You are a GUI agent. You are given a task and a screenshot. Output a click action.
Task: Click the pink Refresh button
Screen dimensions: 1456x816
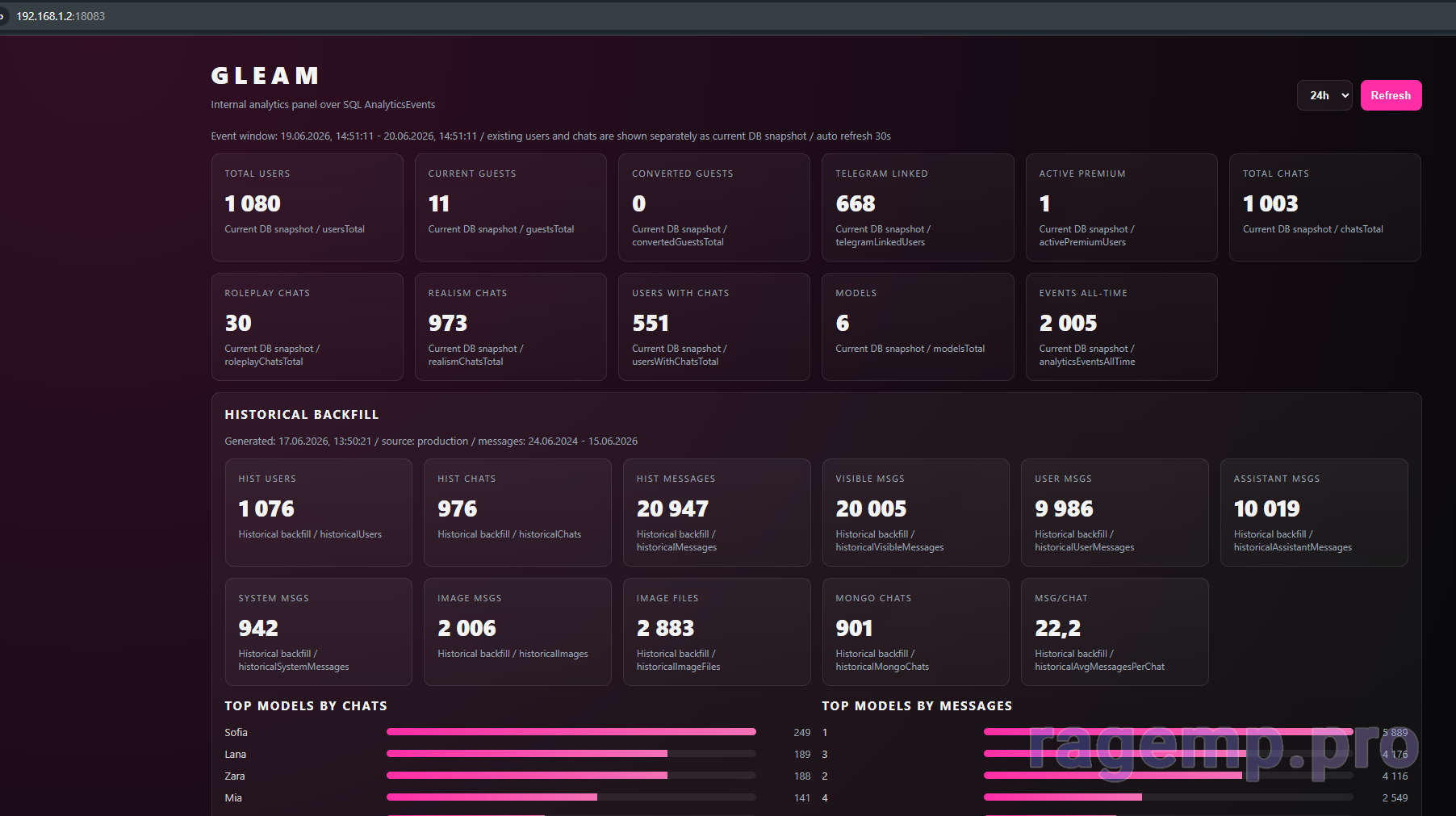click(x=1391, y=95)
